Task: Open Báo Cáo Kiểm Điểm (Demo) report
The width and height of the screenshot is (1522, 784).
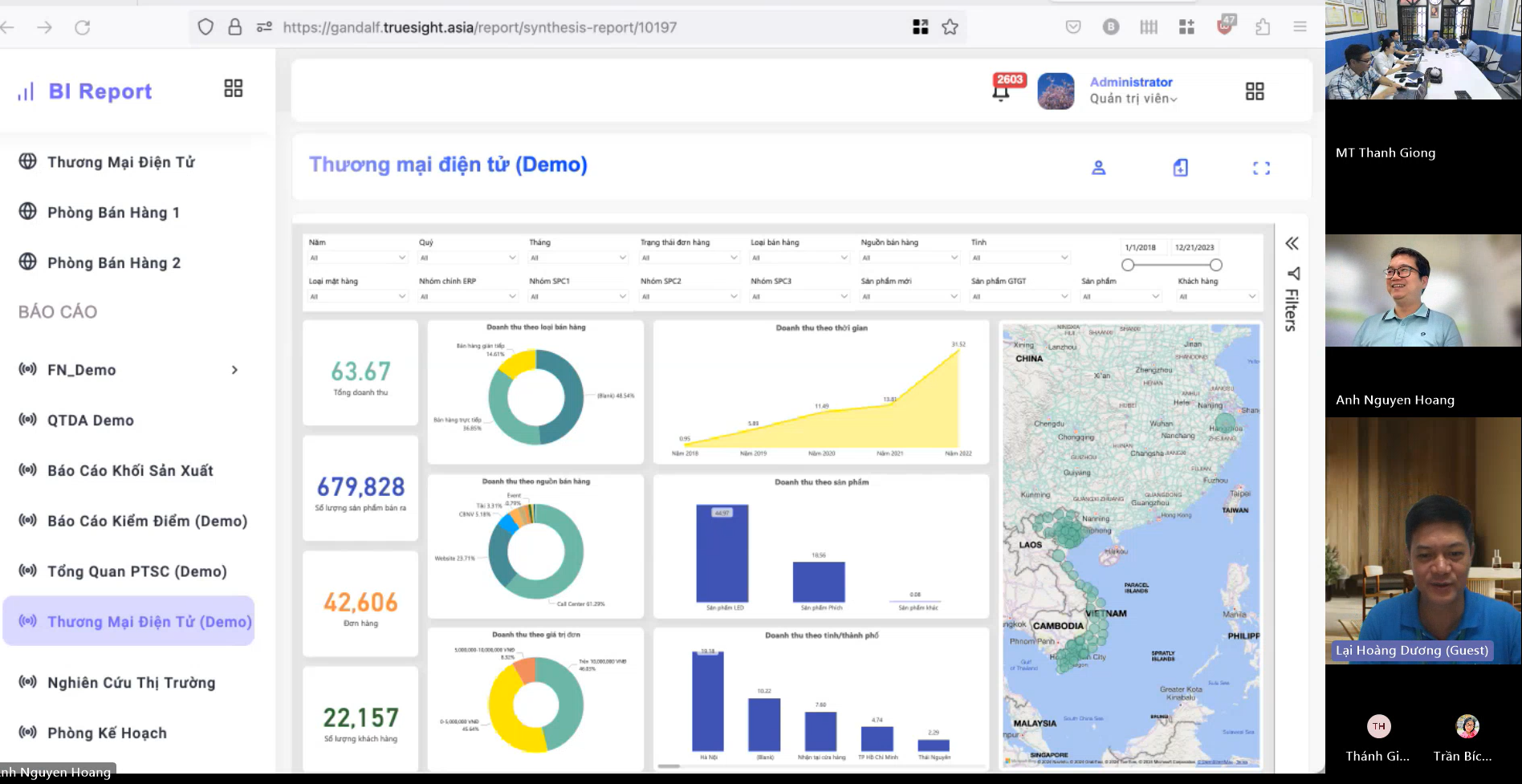Action: (147, 521)
